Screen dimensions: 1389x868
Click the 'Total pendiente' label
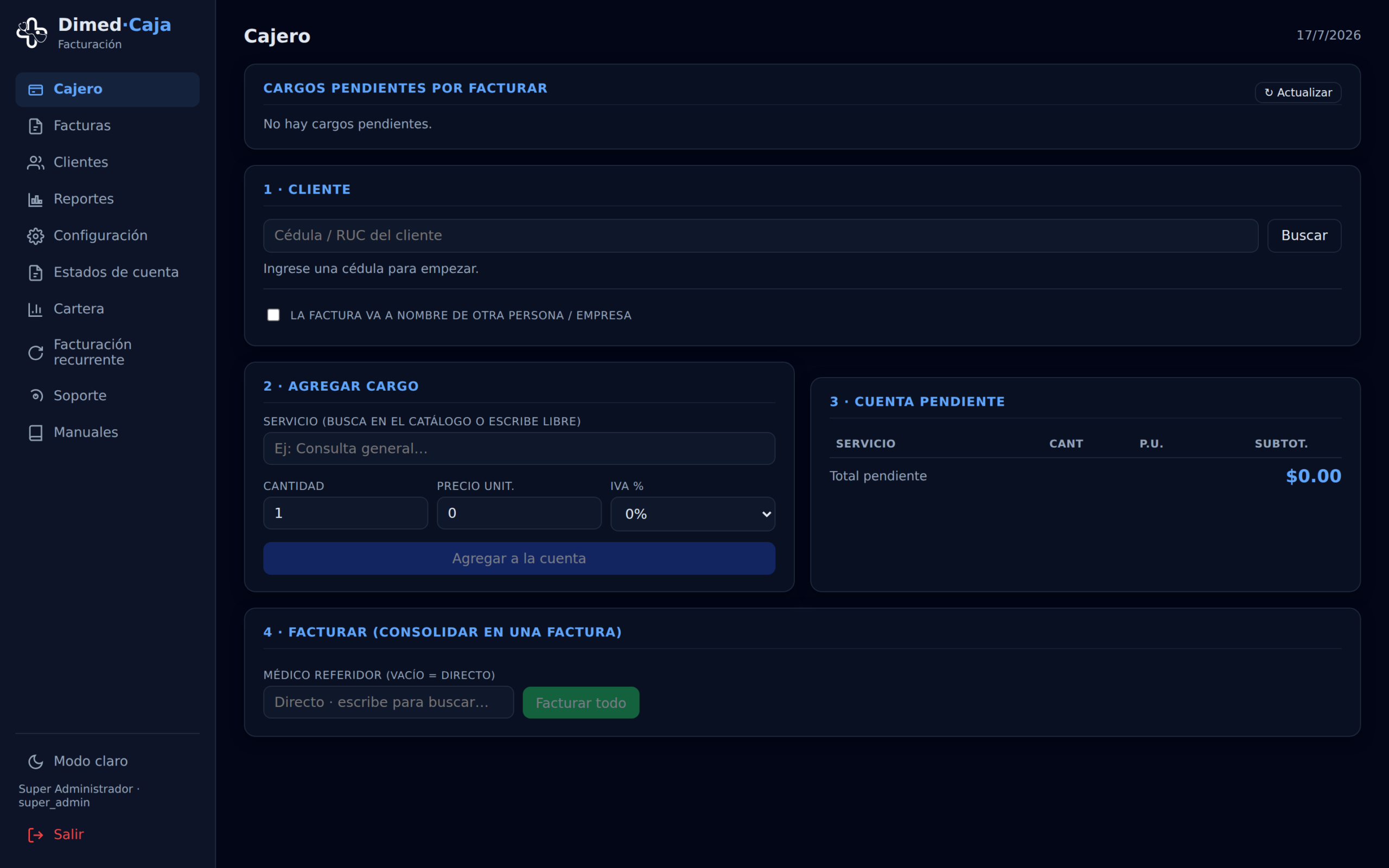click(878, 476)
